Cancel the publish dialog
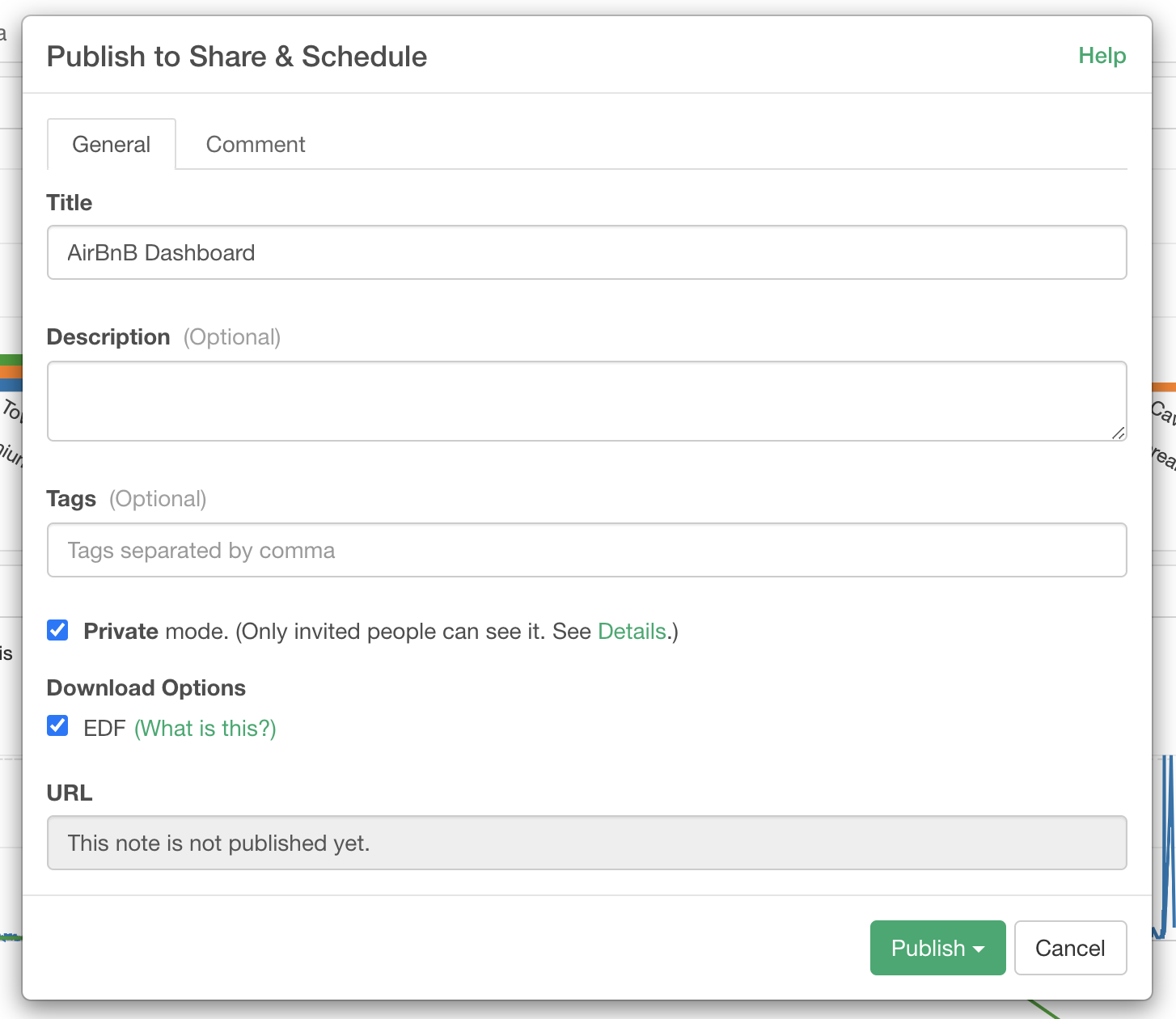Viewport: 1176px width, 1019px height. pyautogui.click(x=1069, y=949)
